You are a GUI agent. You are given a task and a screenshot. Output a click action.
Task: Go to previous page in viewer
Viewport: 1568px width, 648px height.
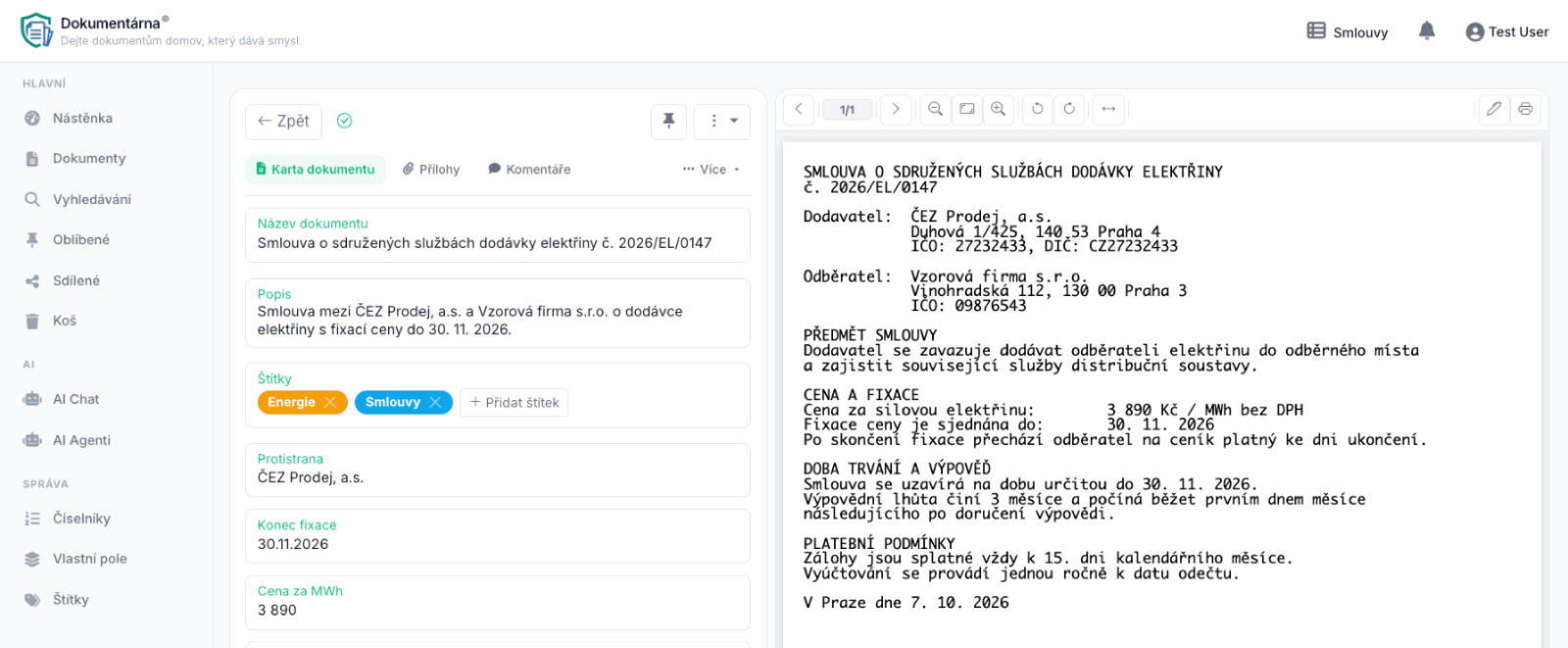pos(799,109)
